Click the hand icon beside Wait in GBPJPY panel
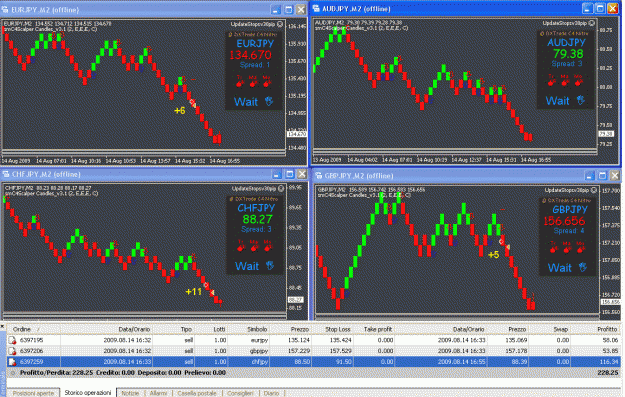Image resolution: width=625 pixels, height=397 pixels. coord(583,267)
